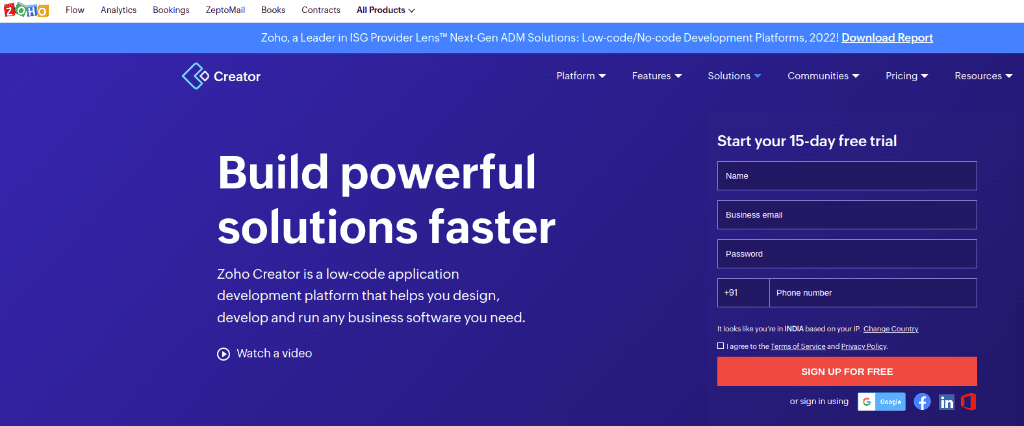Viewport: 1024px width, 426px height.
Task: Click the 'Build powerful solutions faster' headline
Action: (386, 199)
